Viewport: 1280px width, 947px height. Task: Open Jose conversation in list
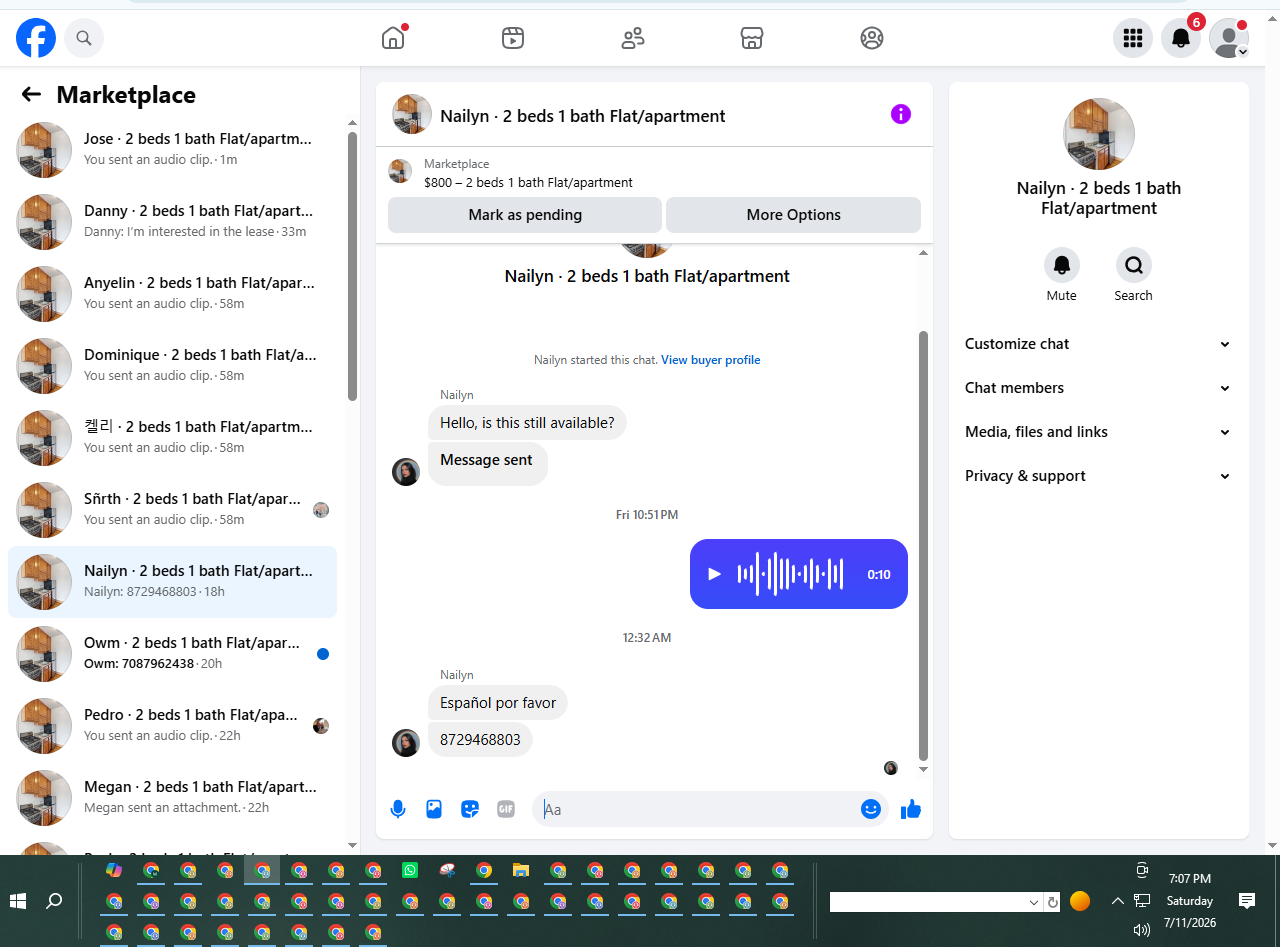[x=172, y=150]
